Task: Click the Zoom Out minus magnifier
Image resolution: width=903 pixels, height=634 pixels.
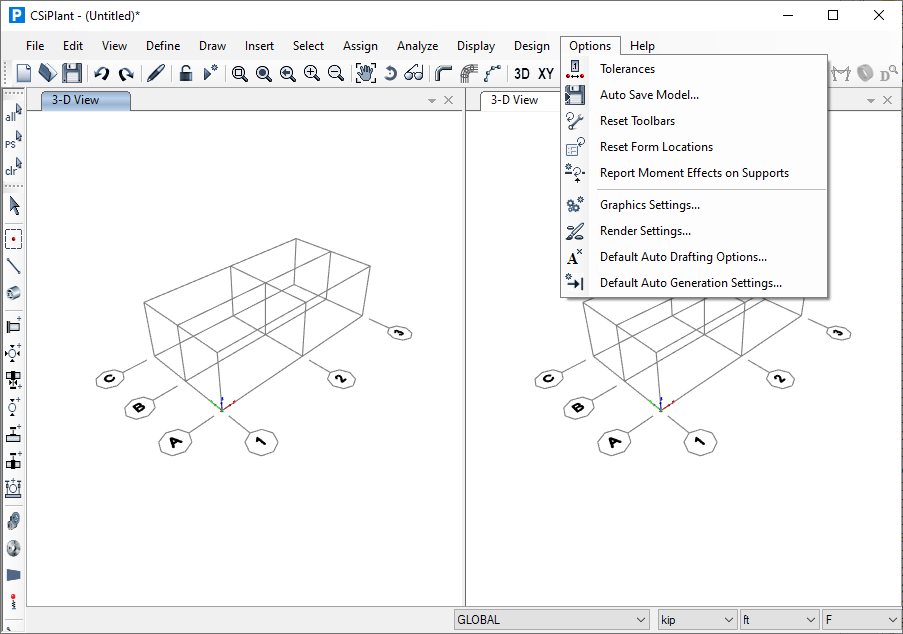Action: [x=336, y=74]
